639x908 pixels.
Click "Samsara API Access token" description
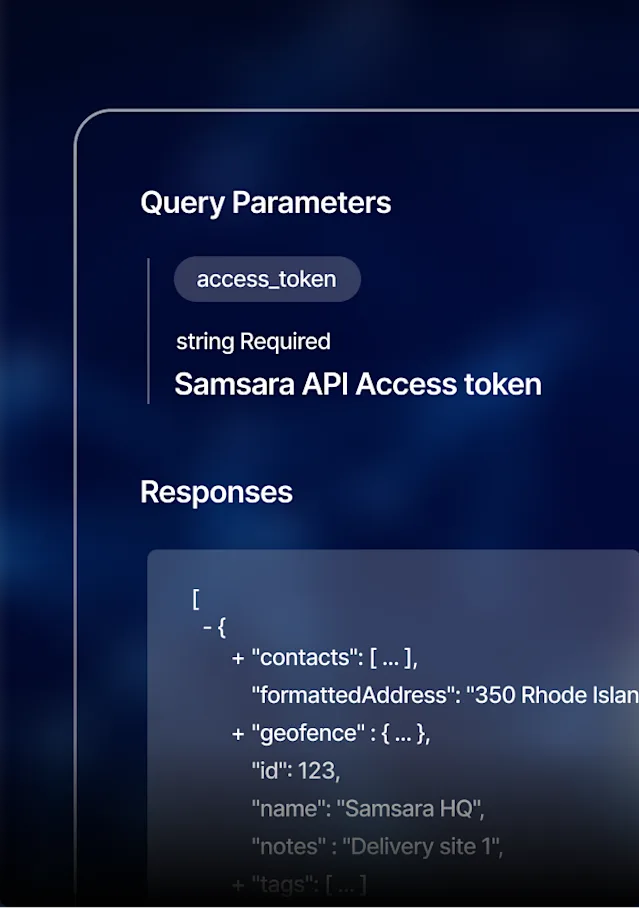pyautogui.click(x=358, y=384)
